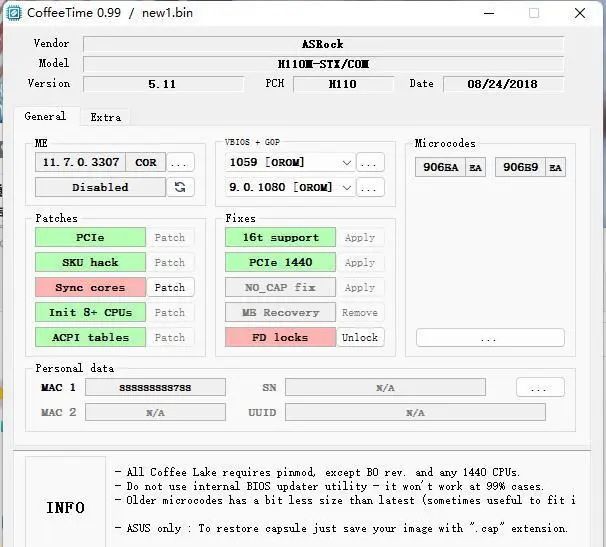Click the PCIe 1440 fix status

280,262
